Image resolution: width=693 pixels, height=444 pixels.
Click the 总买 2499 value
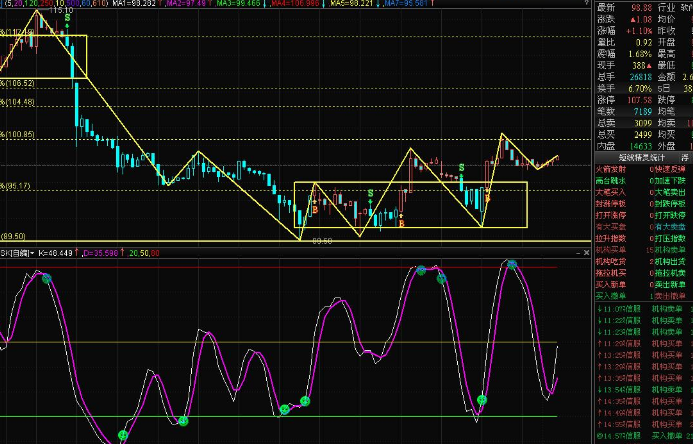point(643,134)
